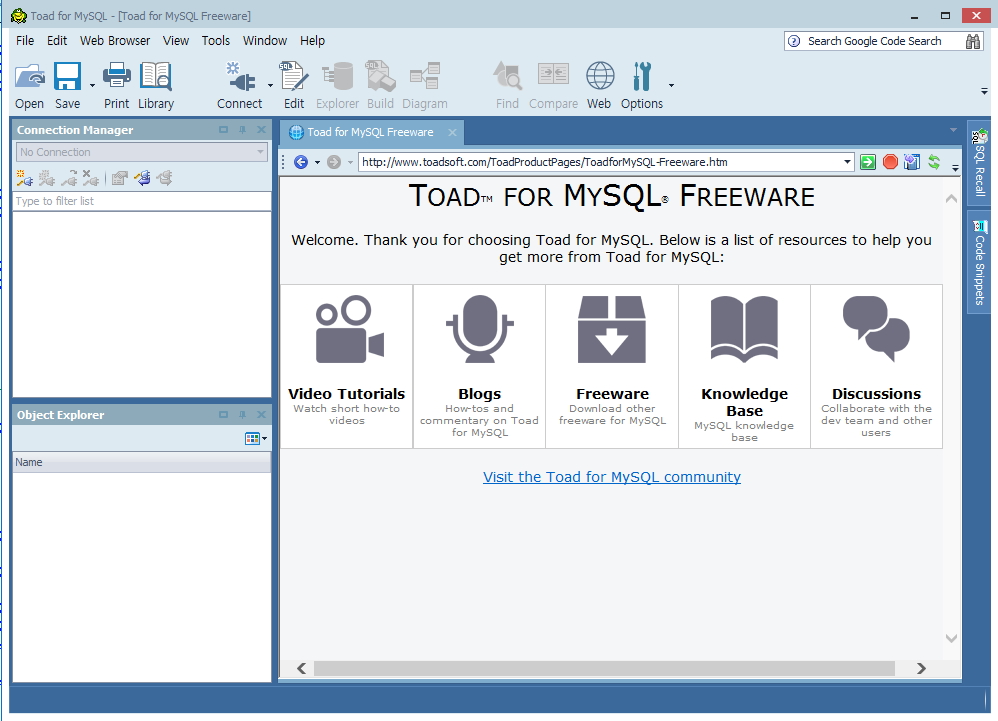Open the Window menu
The image size is (998, 721).
click(x=265, y=41)
